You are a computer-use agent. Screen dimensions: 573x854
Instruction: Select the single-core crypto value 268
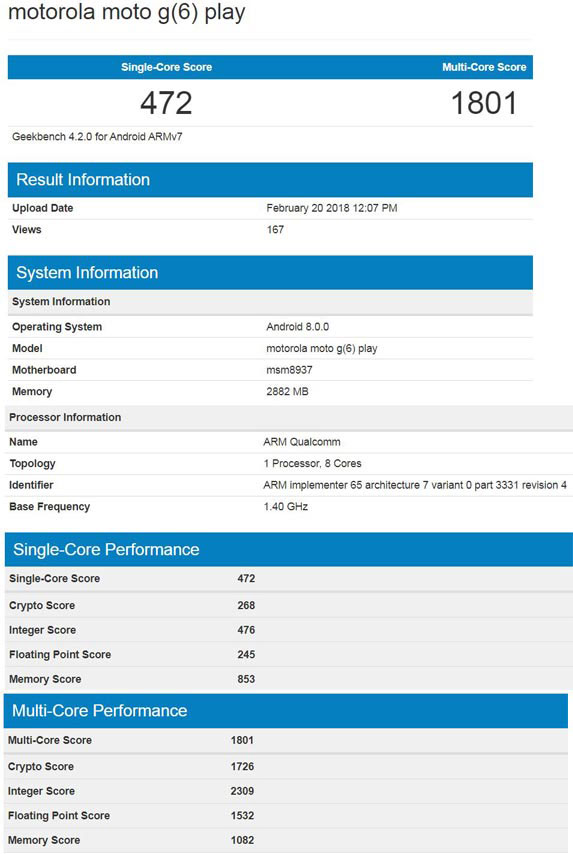246,606
